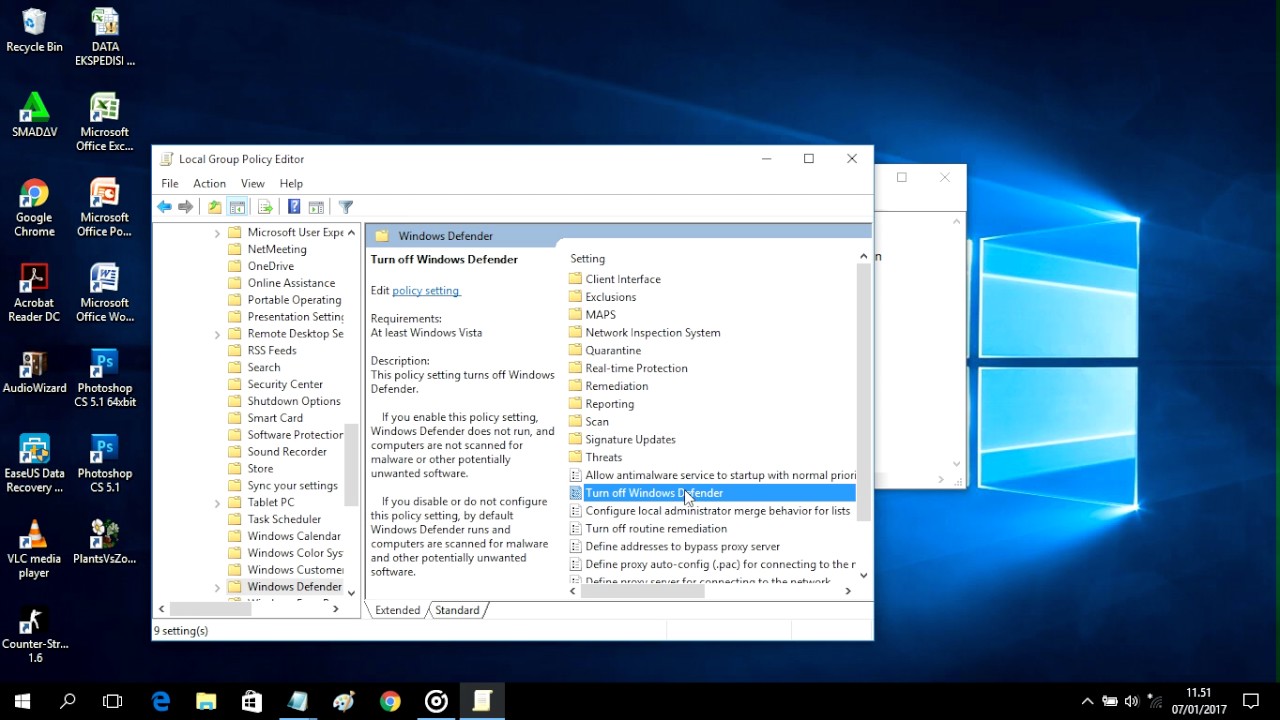Click the tree pane vertical scrollbar thumb
The width and height of the screenshot is (1280, 720).
(x=351, y=466)
